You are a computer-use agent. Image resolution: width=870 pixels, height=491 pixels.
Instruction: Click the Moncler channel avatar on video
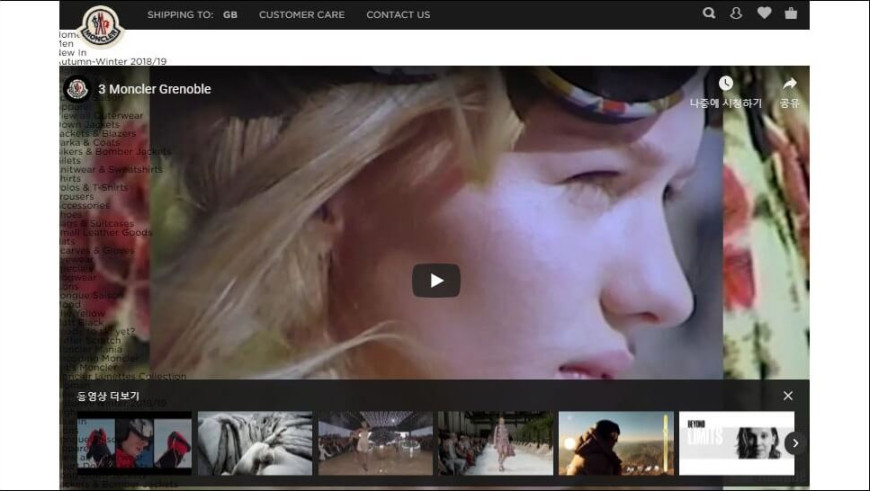tap(77, 89)
